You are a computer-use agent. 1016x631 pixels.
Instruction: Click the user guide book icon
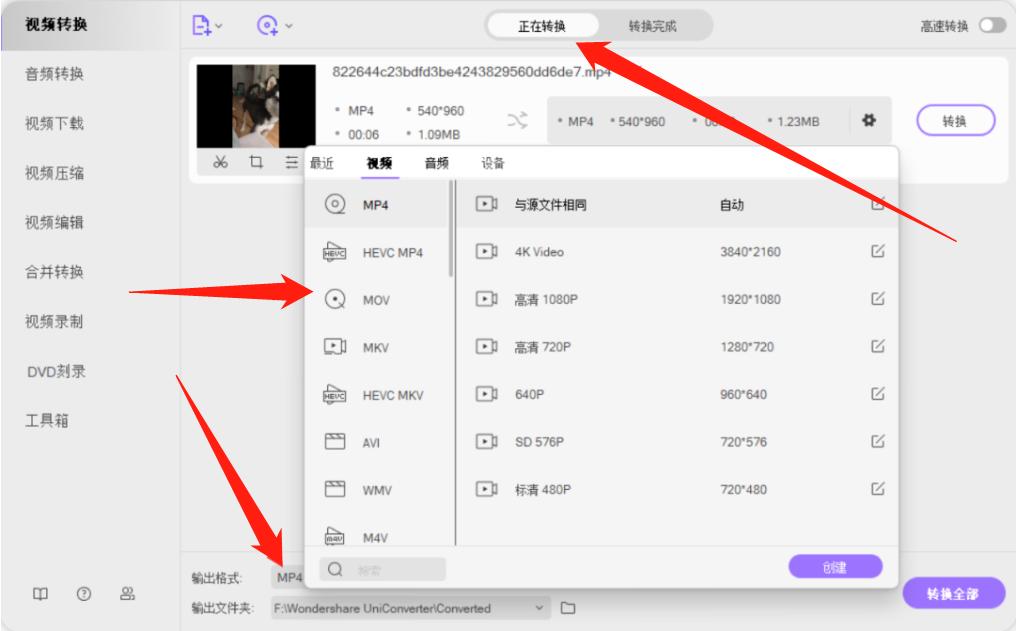40,593
